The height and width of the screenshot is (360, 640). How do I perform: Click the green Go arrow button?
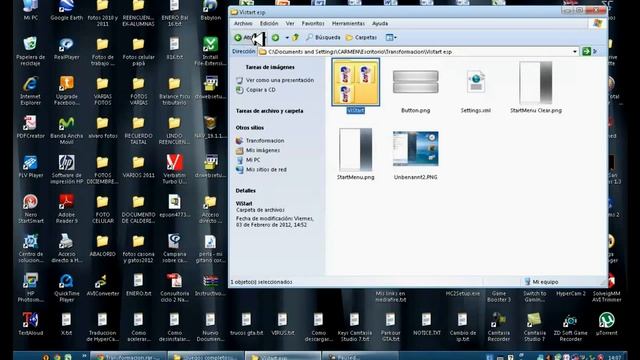point(587,51)
